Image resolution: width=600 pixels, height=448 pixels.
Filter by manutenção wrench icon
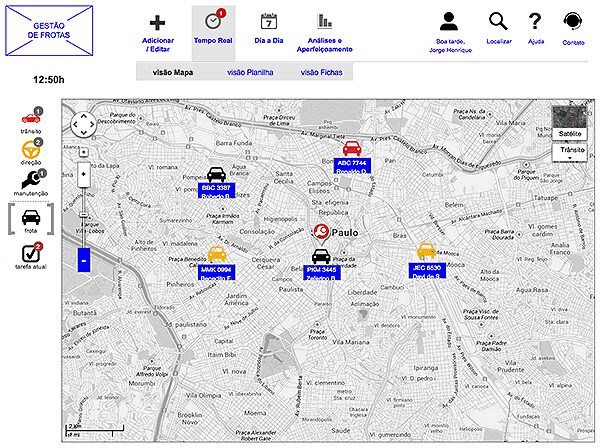pyautogui.click(x=32, y=179)
